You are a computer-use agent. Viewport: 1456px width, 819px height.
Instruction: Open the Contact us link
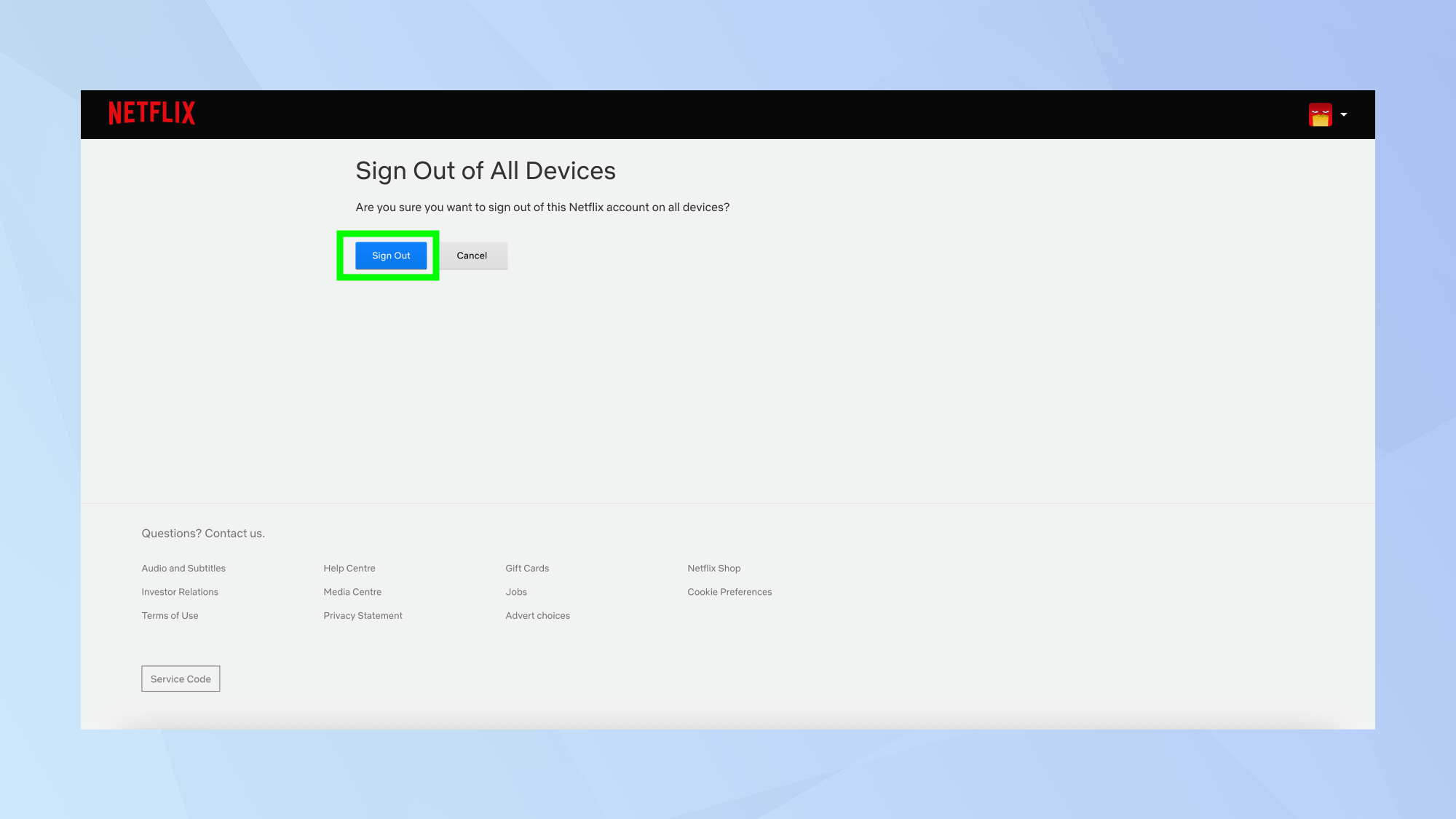234,534
